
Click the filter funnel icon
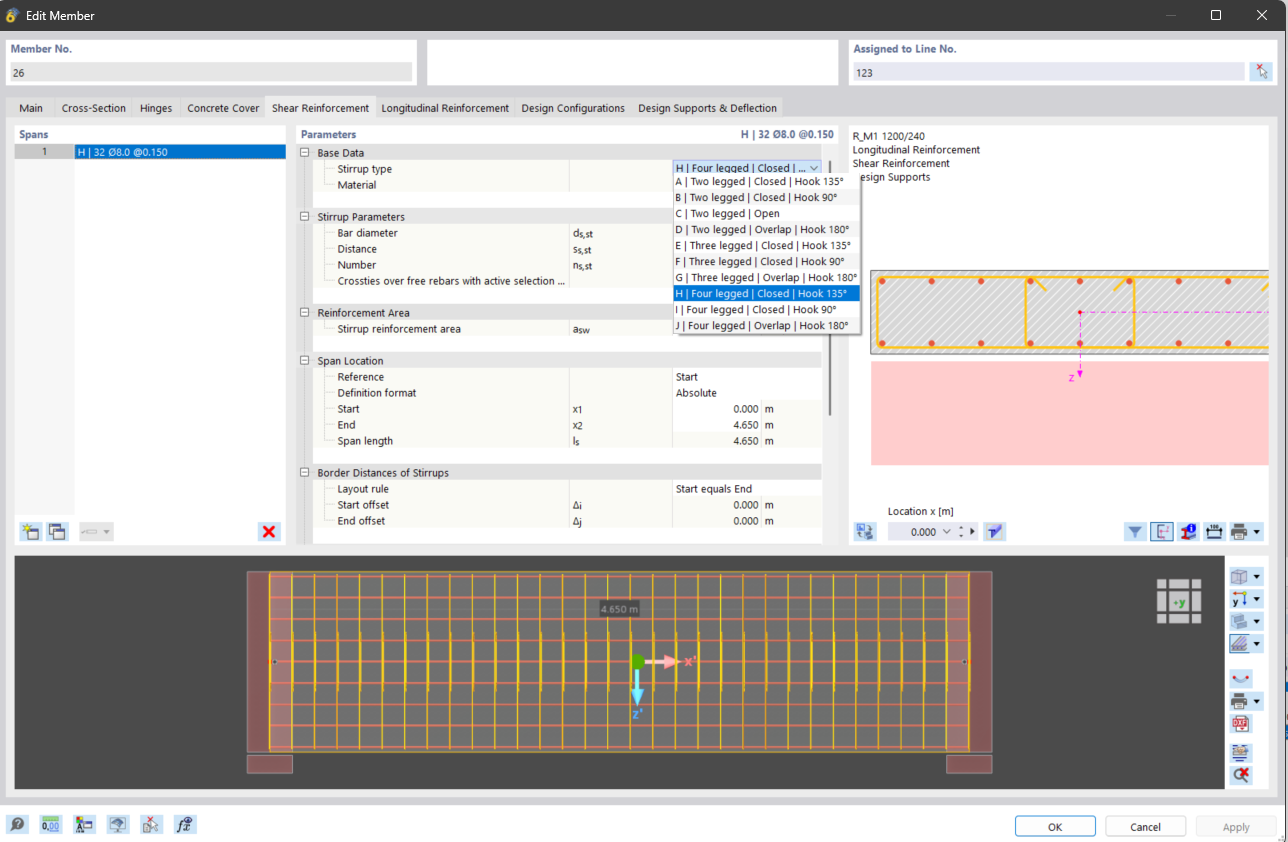click(x=1134, y=532)
